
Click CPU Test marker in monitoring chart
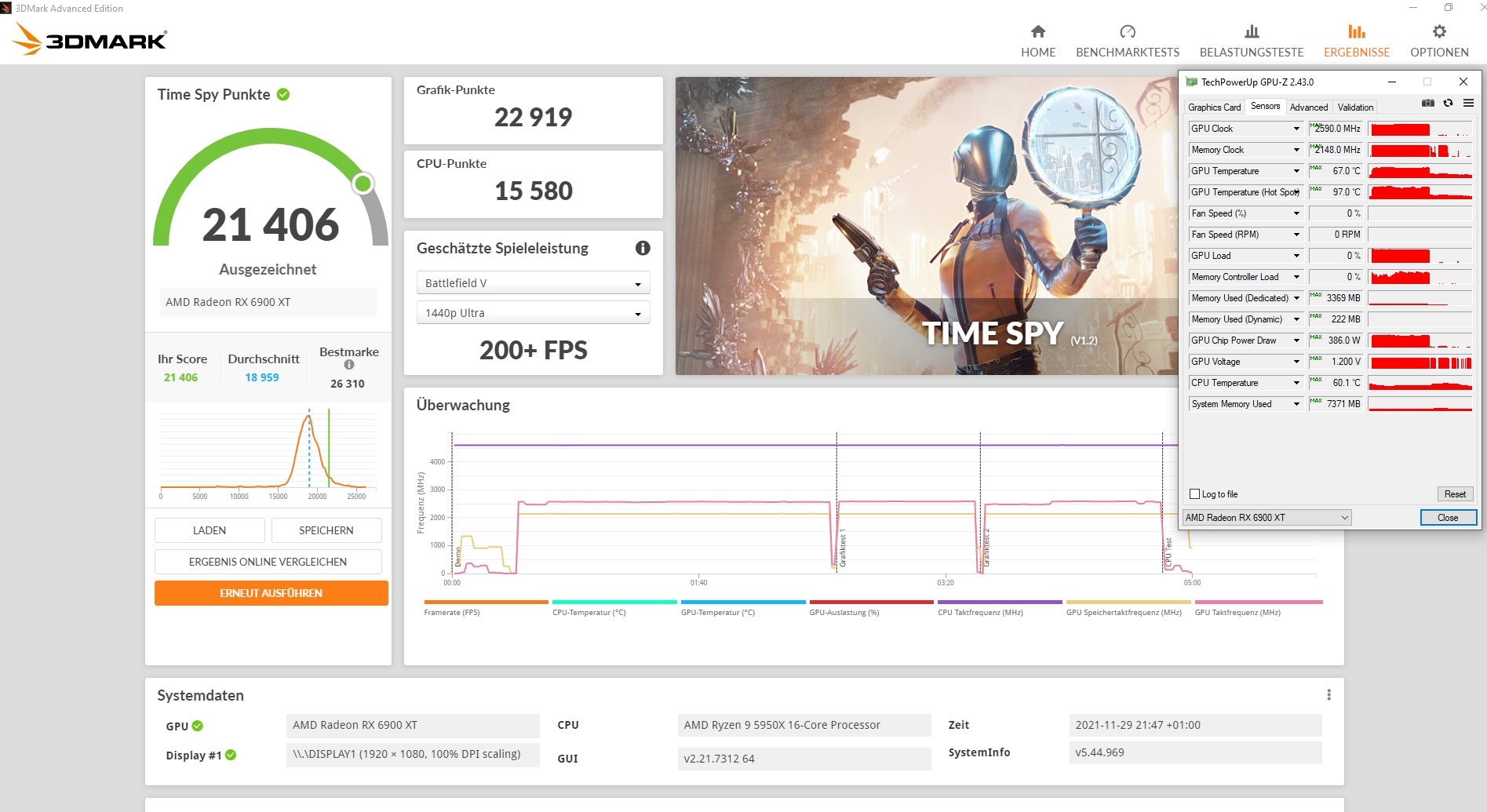1168,552
